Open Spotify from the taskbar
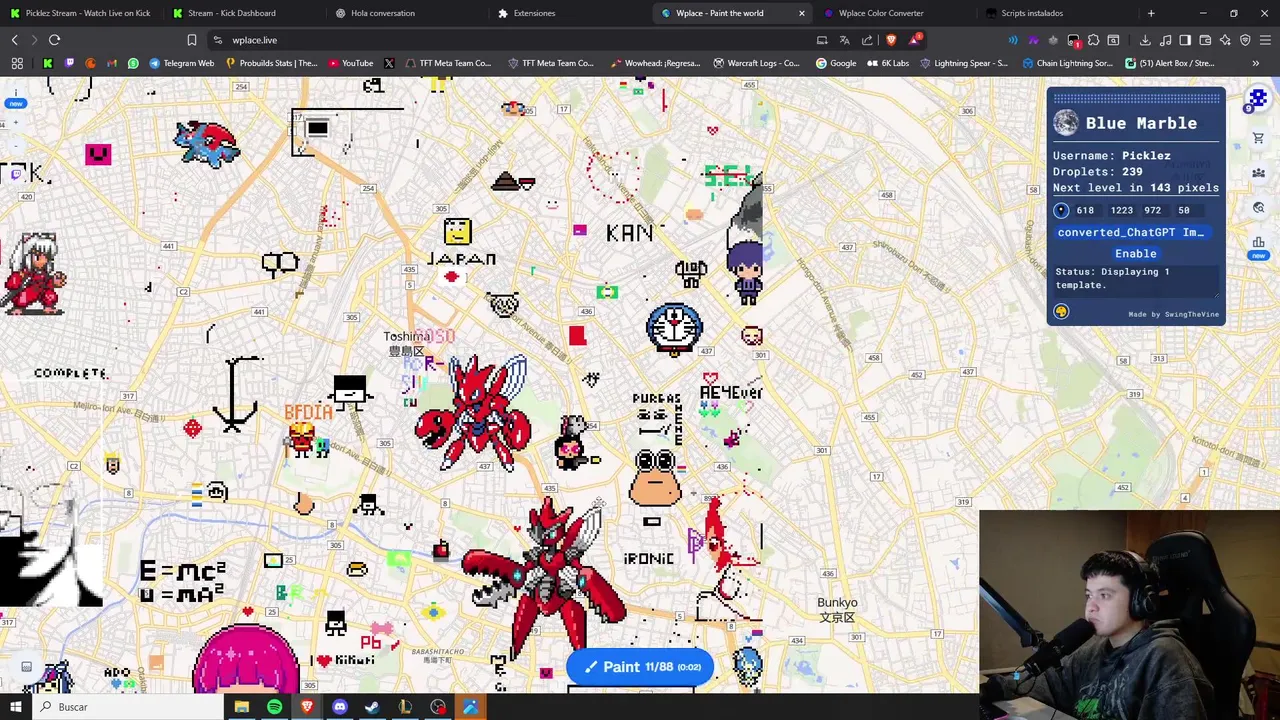 pos(274,707)
